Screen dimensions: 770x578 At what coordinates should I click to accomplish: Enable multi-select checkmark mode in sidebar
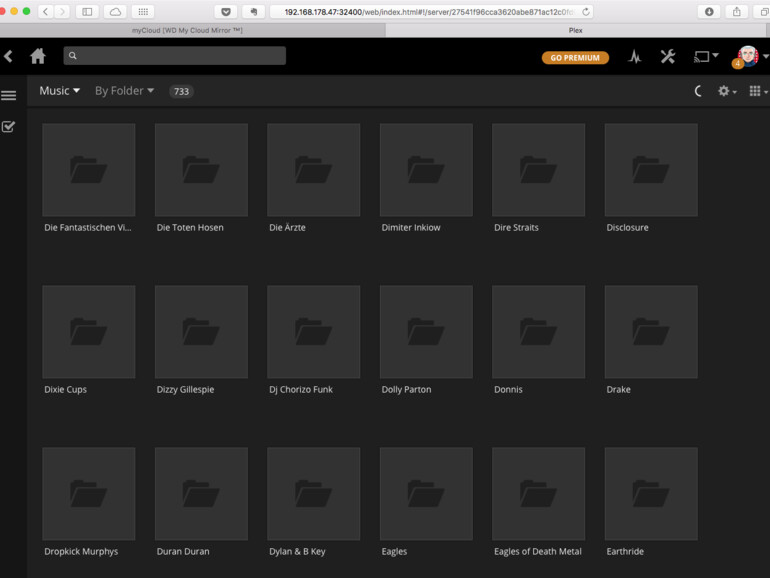(8, 127)
